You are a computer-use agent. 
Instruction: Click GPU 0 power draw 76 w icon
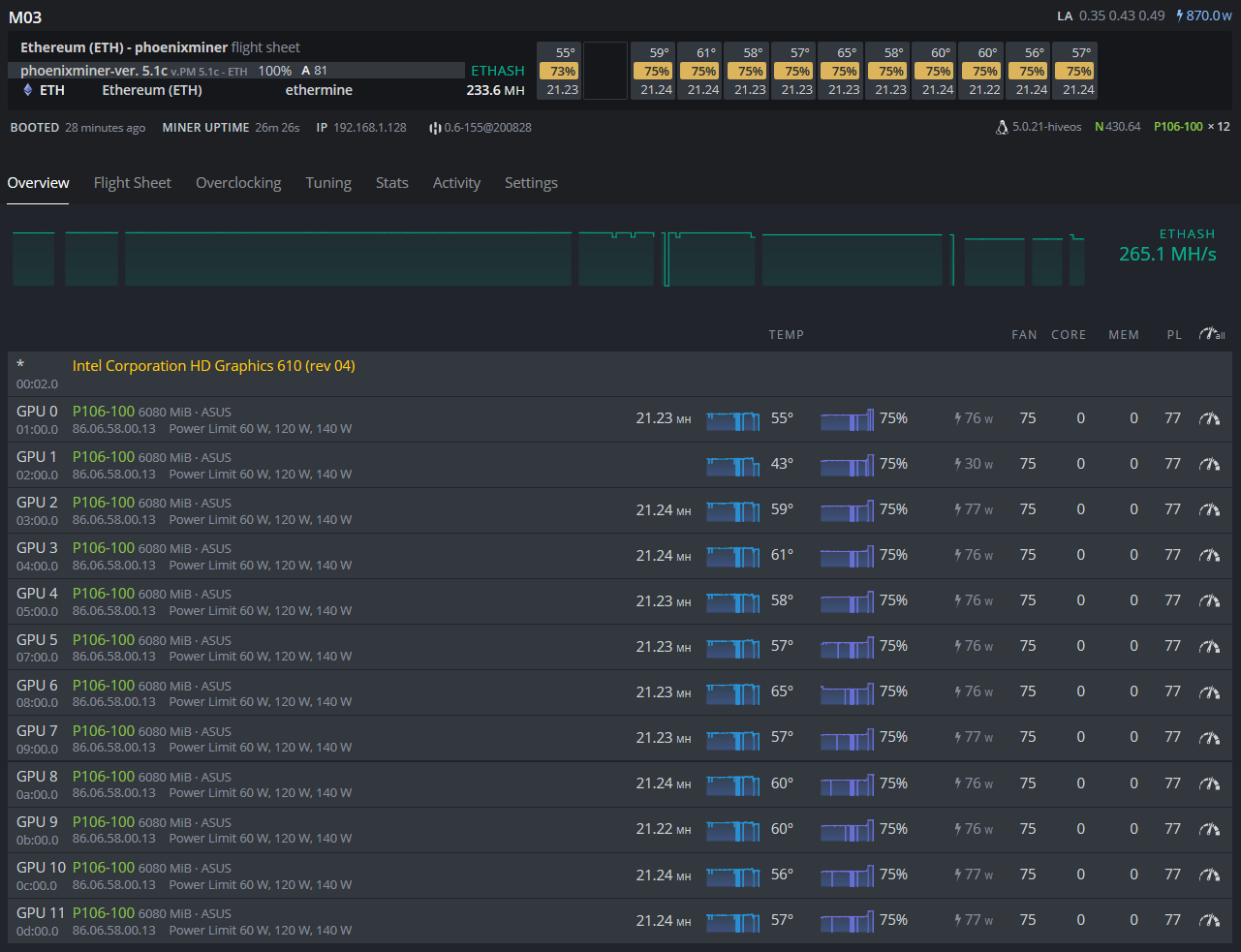pos(958,418)
